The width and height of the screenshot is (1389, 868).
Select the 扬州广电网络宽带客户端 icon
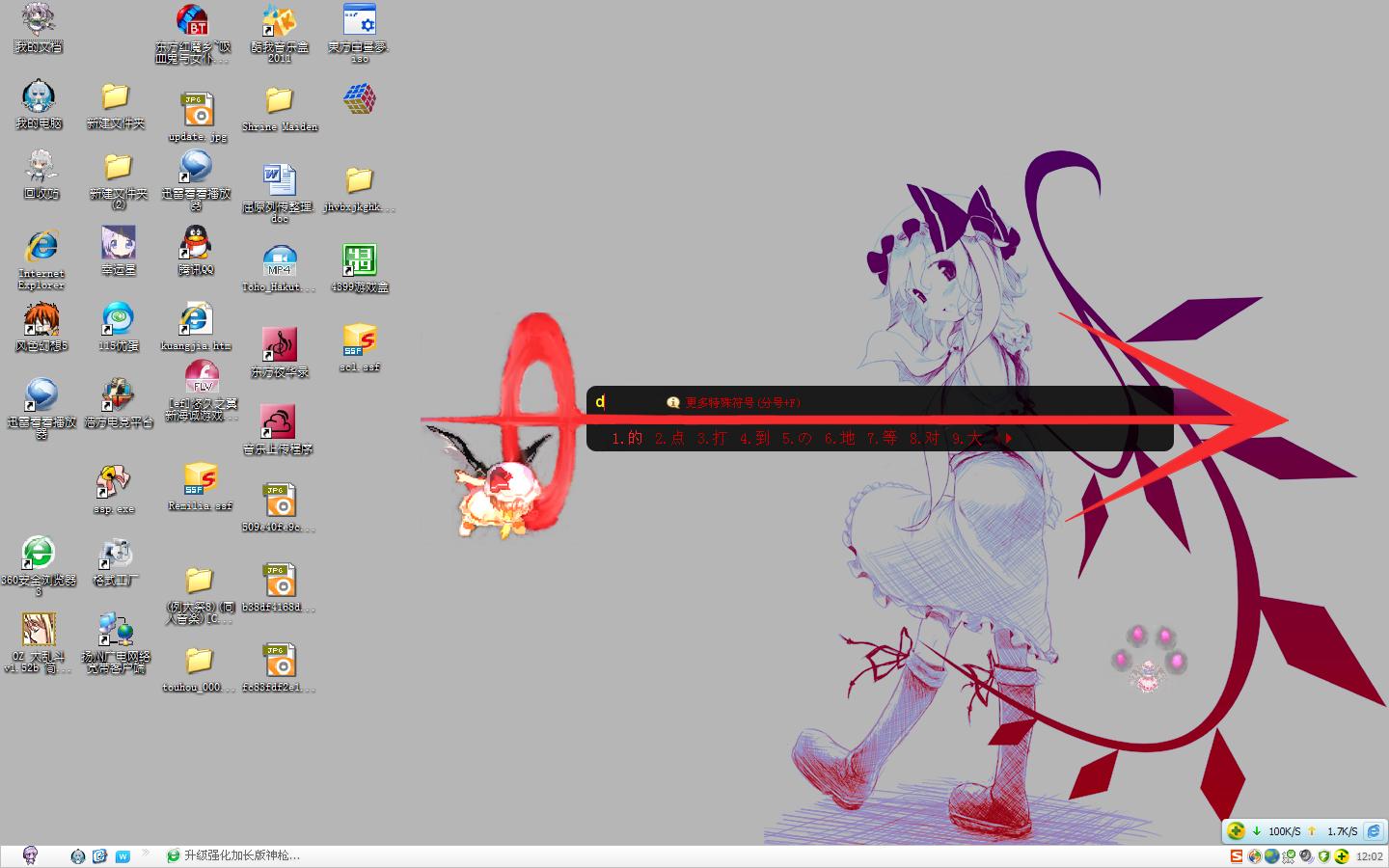tap(118, 642)
